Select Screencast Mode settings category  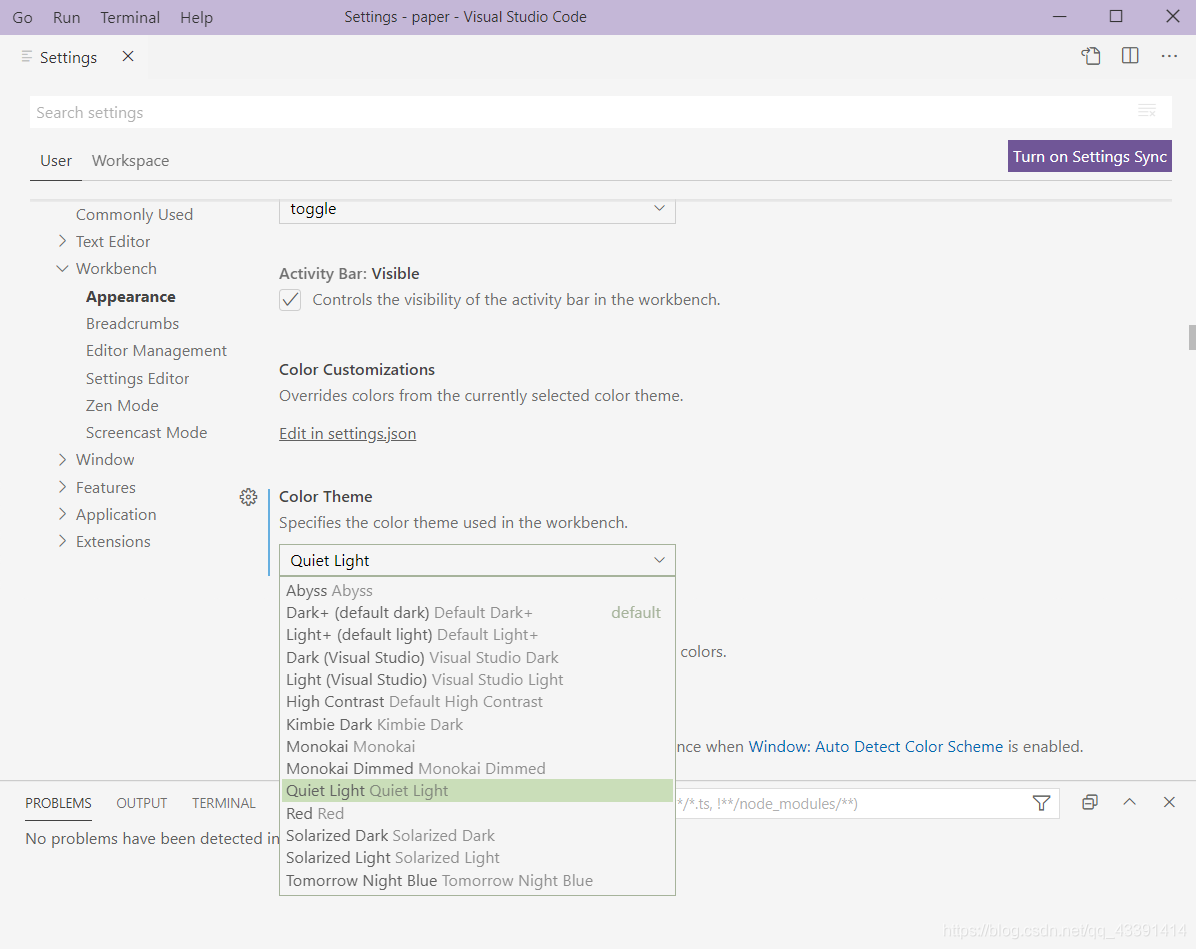146,433
